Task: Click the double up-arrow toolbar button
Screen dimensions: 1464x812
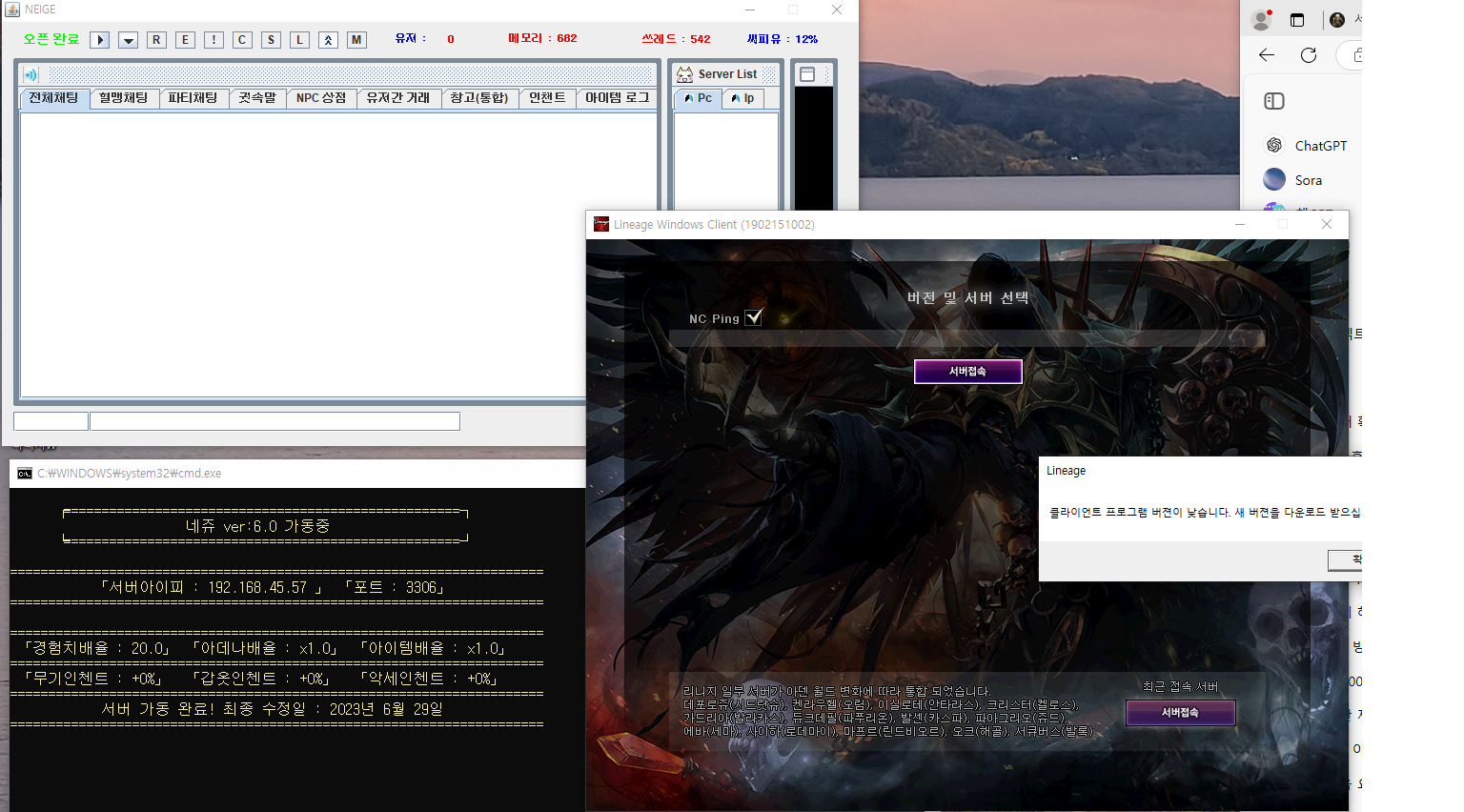Action: [329, 40]
